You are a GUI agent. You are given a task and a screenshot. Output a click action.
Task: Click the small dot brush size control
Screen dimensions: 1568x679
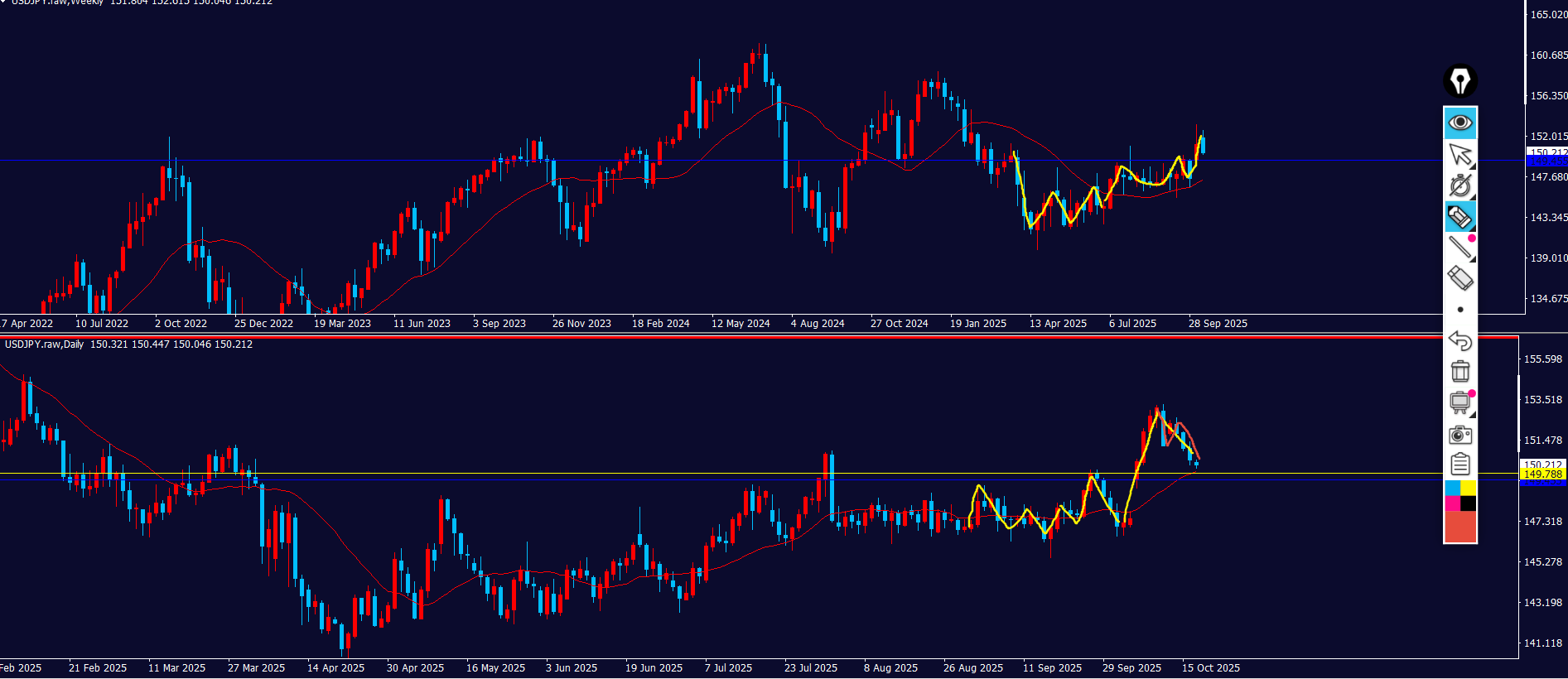(x=1460, y=310)
